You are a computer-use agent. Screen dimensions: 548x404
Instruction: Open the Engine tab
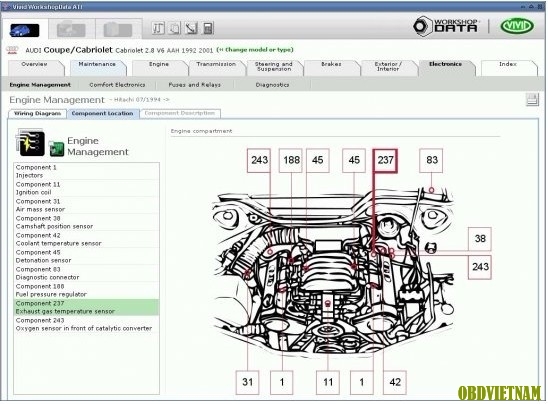[x=159, y=67]
